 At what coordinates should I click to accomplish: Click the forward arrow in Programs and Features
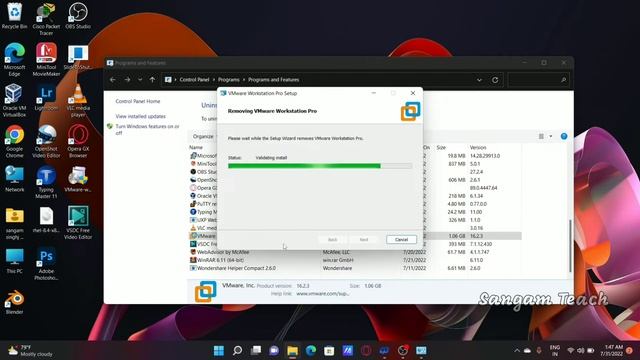click(x=127, y=80)
